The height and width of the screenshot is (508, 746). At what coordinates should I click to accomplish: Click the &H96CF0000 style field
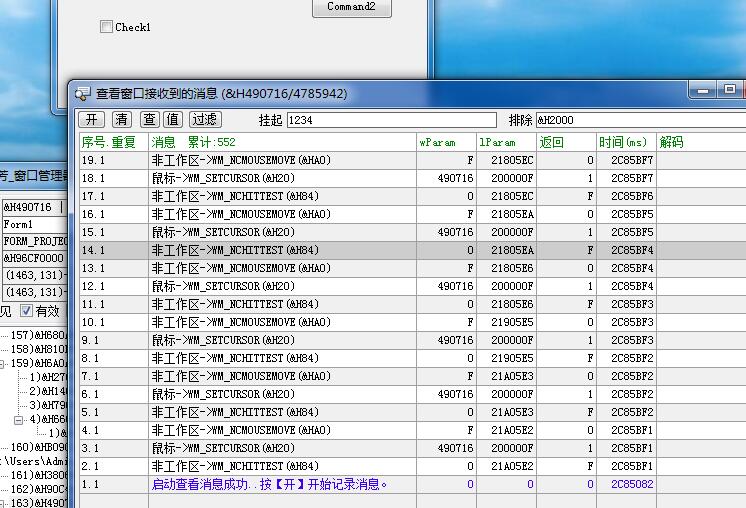click(x=35, y=258)
